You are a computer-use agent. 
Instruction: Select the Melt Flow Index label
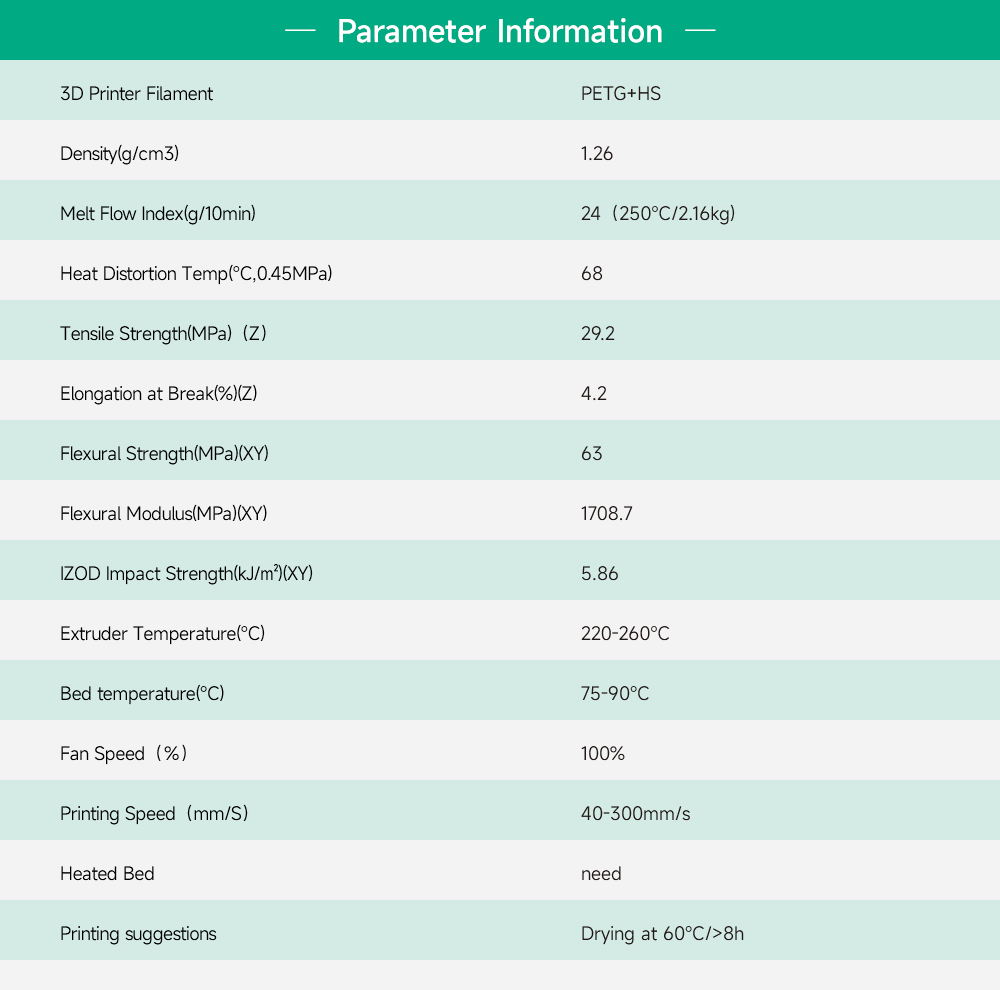(x=158, y=214)
